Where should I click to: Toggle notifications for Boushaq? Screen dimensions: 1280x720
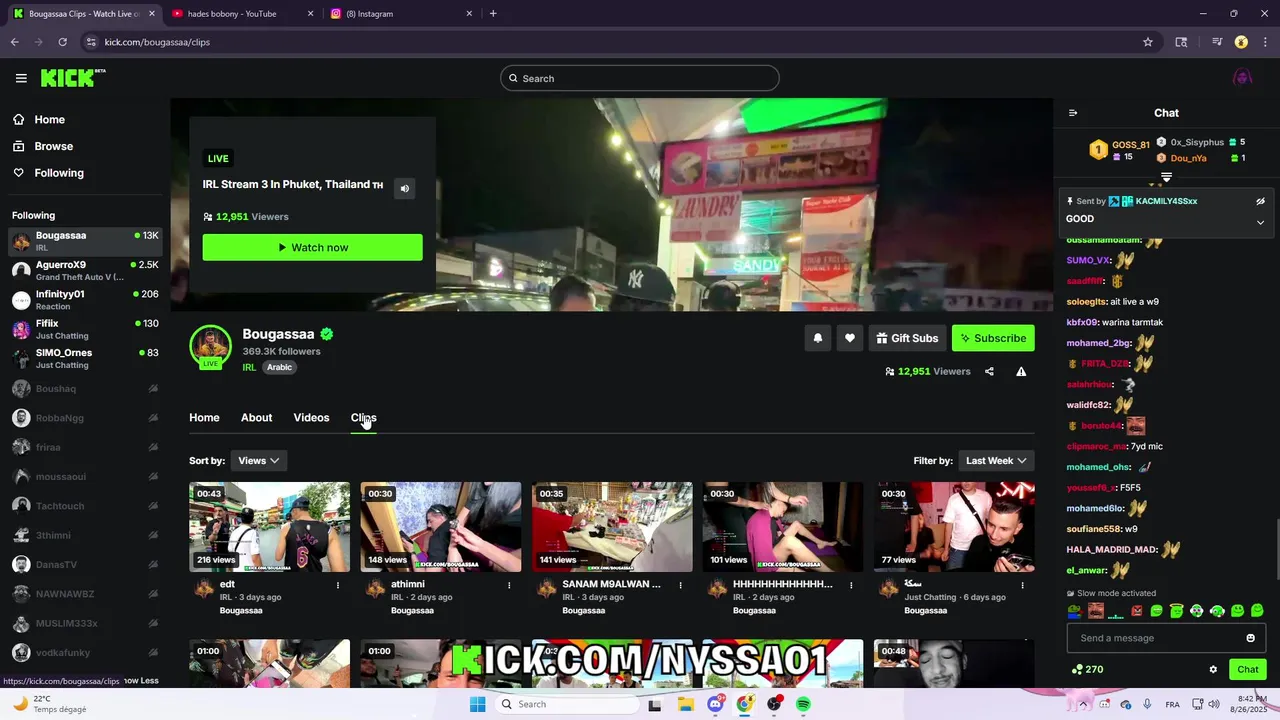click(x=153, y=388)
